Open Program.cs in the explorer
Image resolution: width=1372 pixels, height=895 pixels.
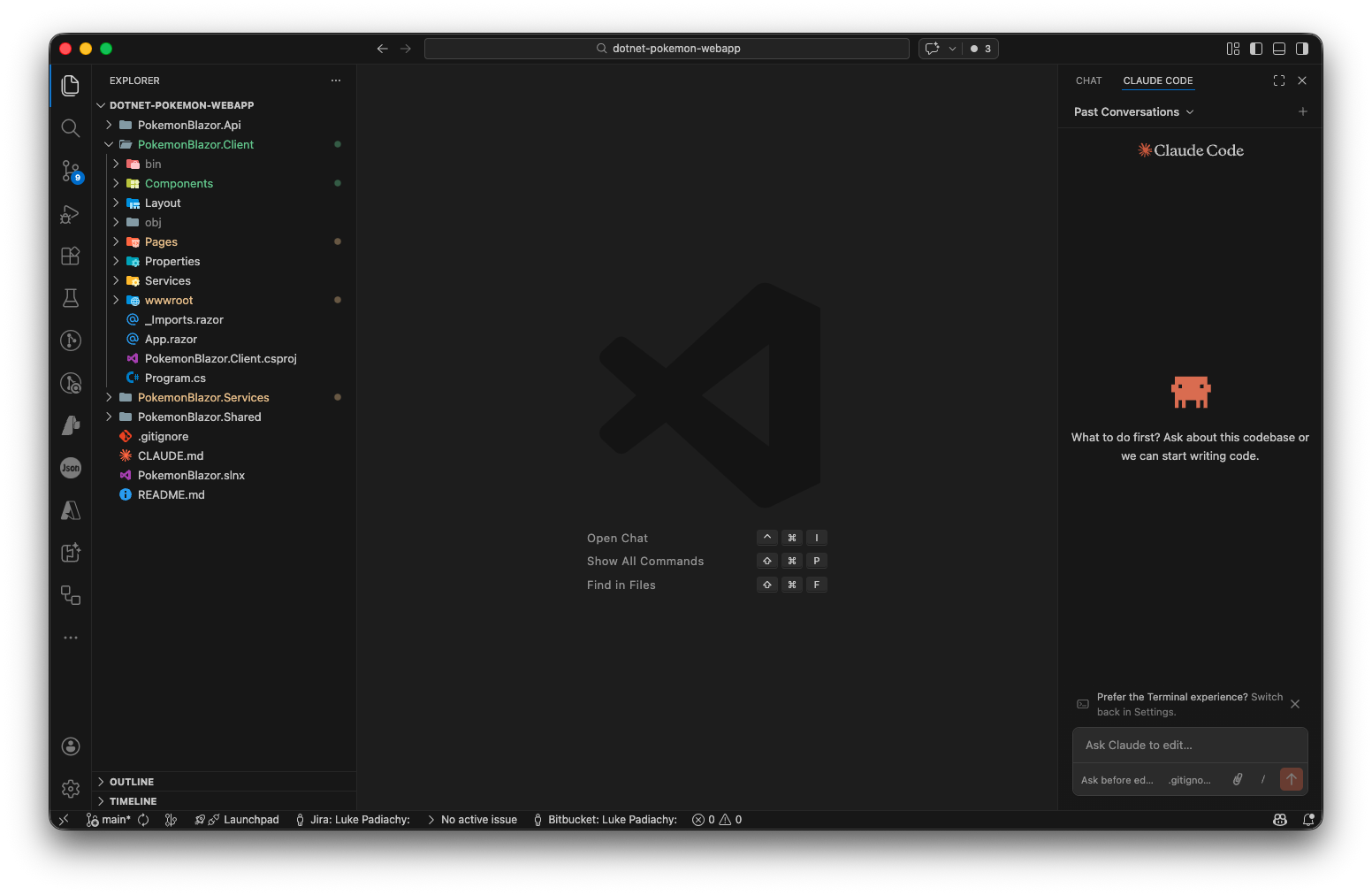click(175, 378)
